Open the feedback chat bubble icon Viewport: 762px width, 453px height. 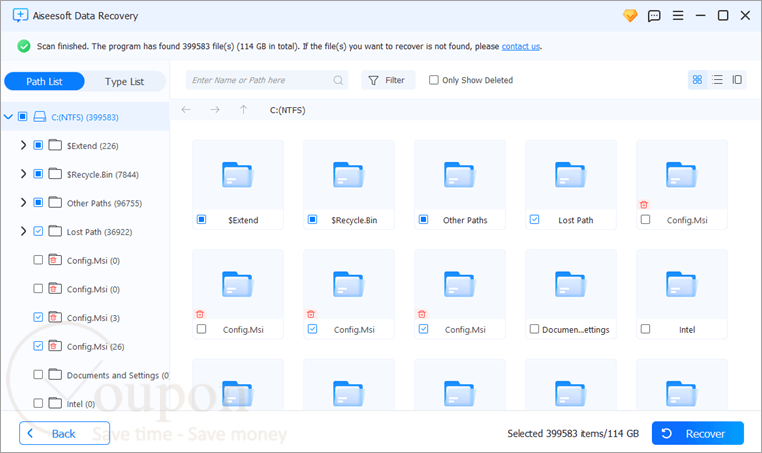coord(654,16)
